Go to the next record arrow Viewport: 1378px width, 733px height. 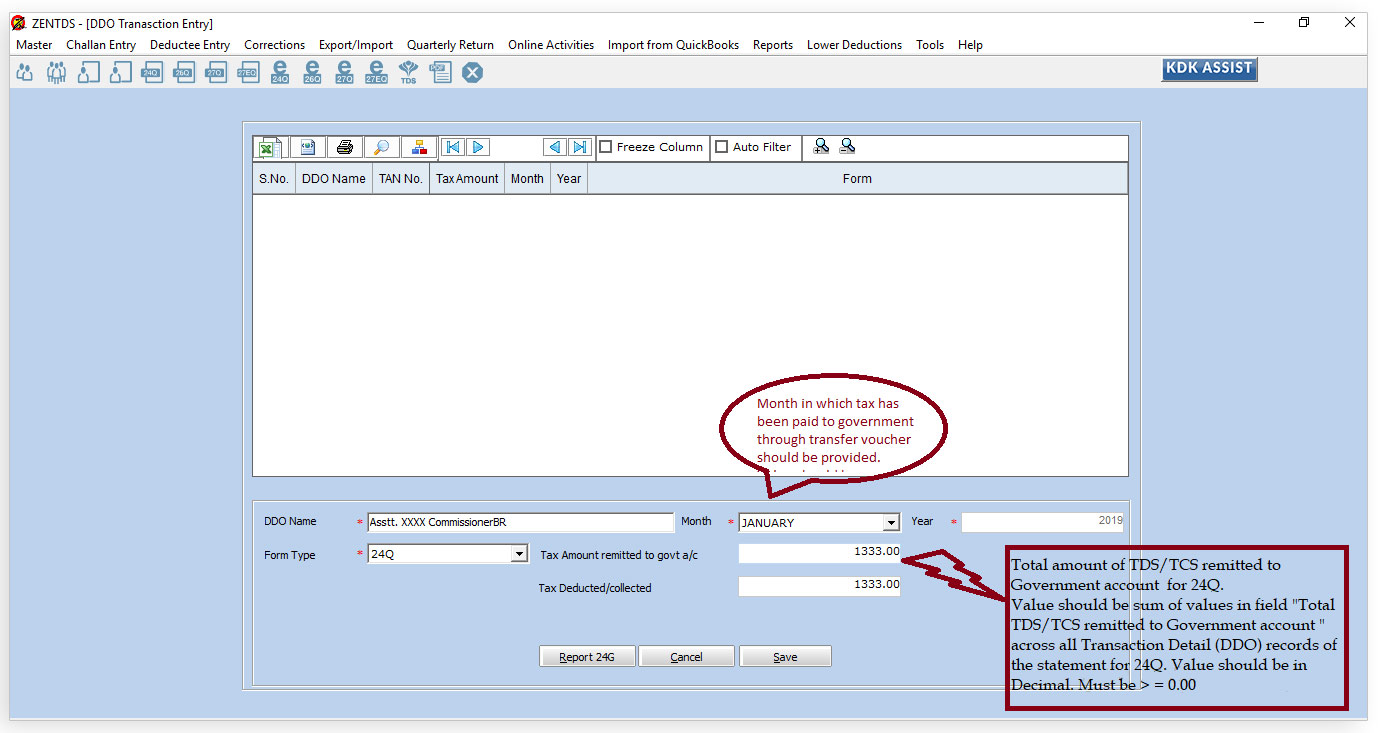point(478,147)
